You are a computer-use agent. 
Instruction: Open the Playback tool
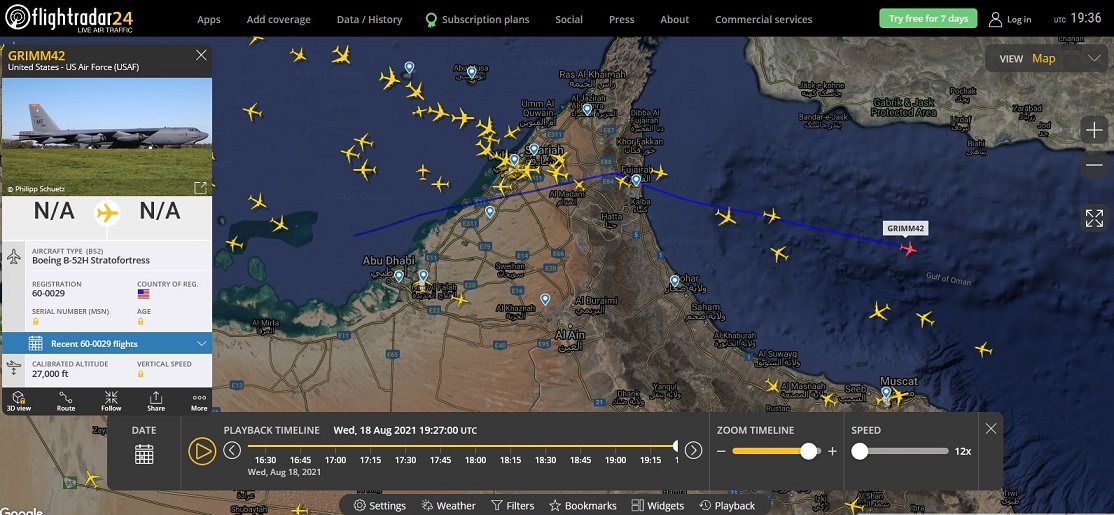pos(728,506)
